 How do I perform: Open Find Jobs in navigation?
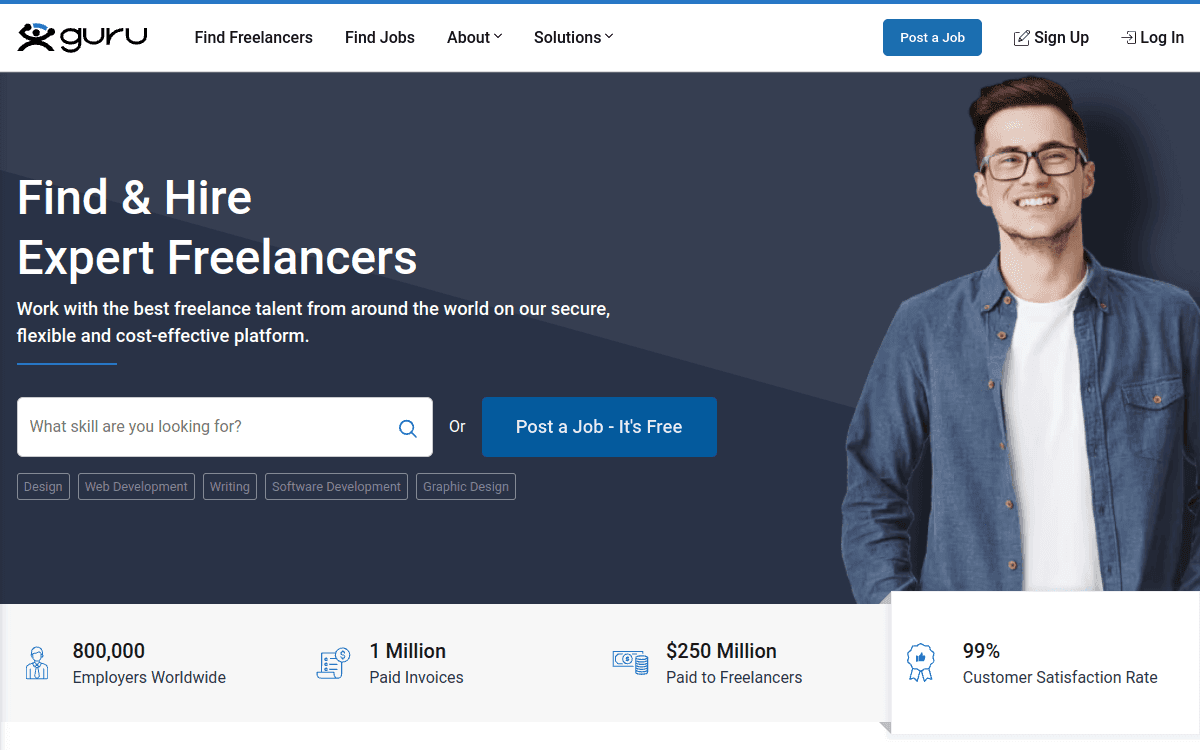(379, 37)
